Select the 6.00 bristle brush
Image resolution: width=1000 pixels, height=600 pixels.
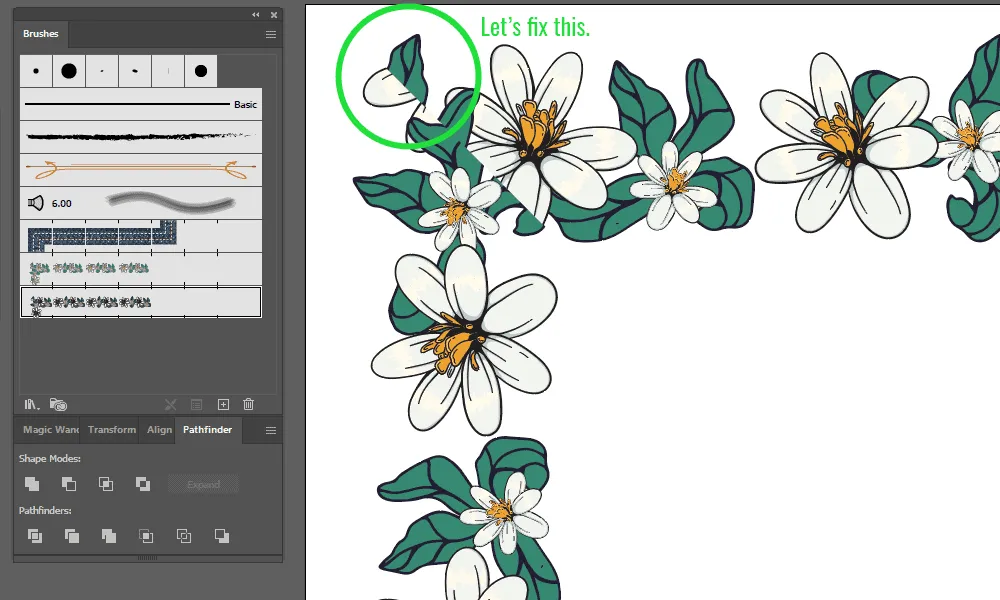[x=141, y=203]
